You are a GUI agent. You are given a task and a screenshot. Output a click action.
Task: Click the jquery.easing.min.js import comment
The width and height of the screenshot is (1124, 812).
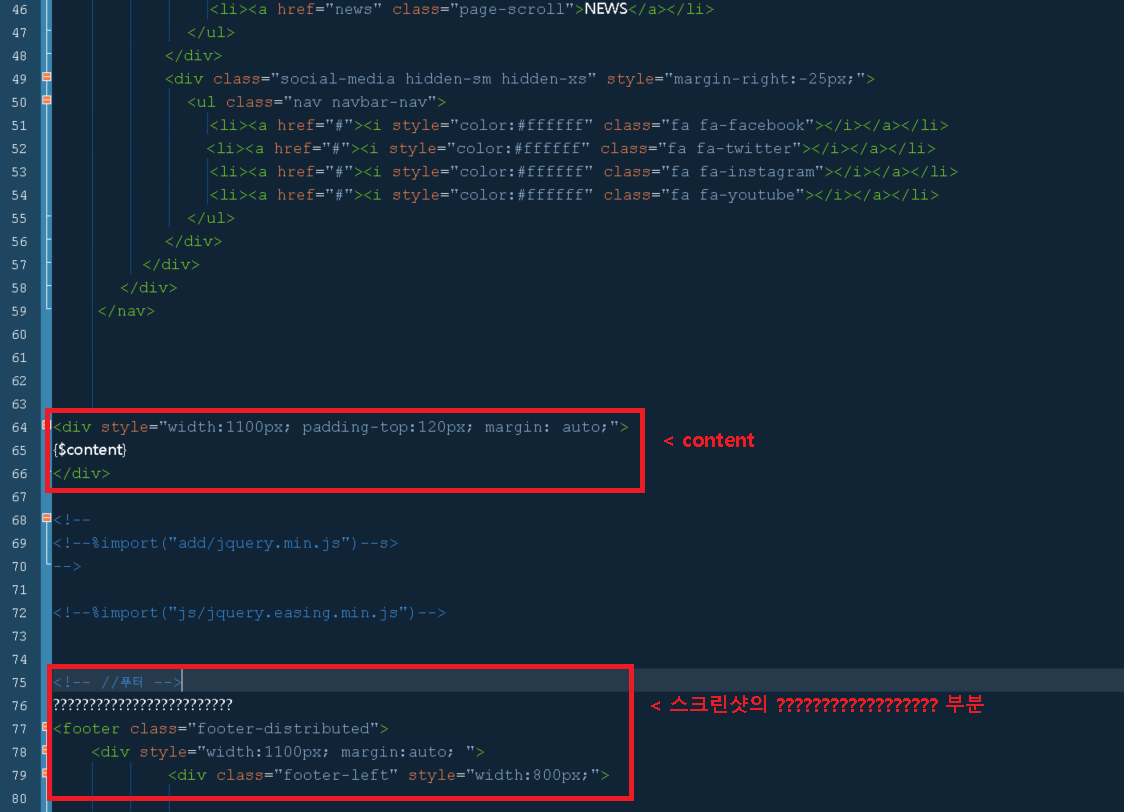point(250,613)
